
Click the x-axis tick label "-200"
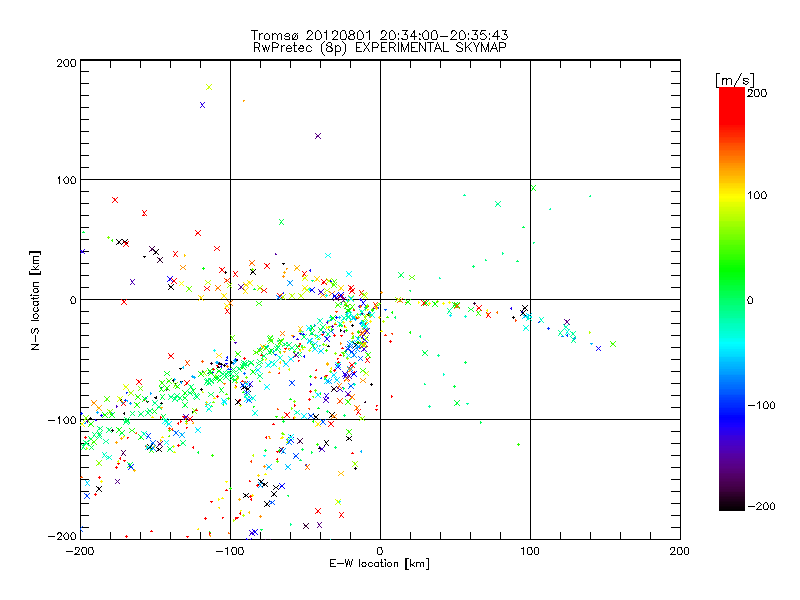click(80, 551)
